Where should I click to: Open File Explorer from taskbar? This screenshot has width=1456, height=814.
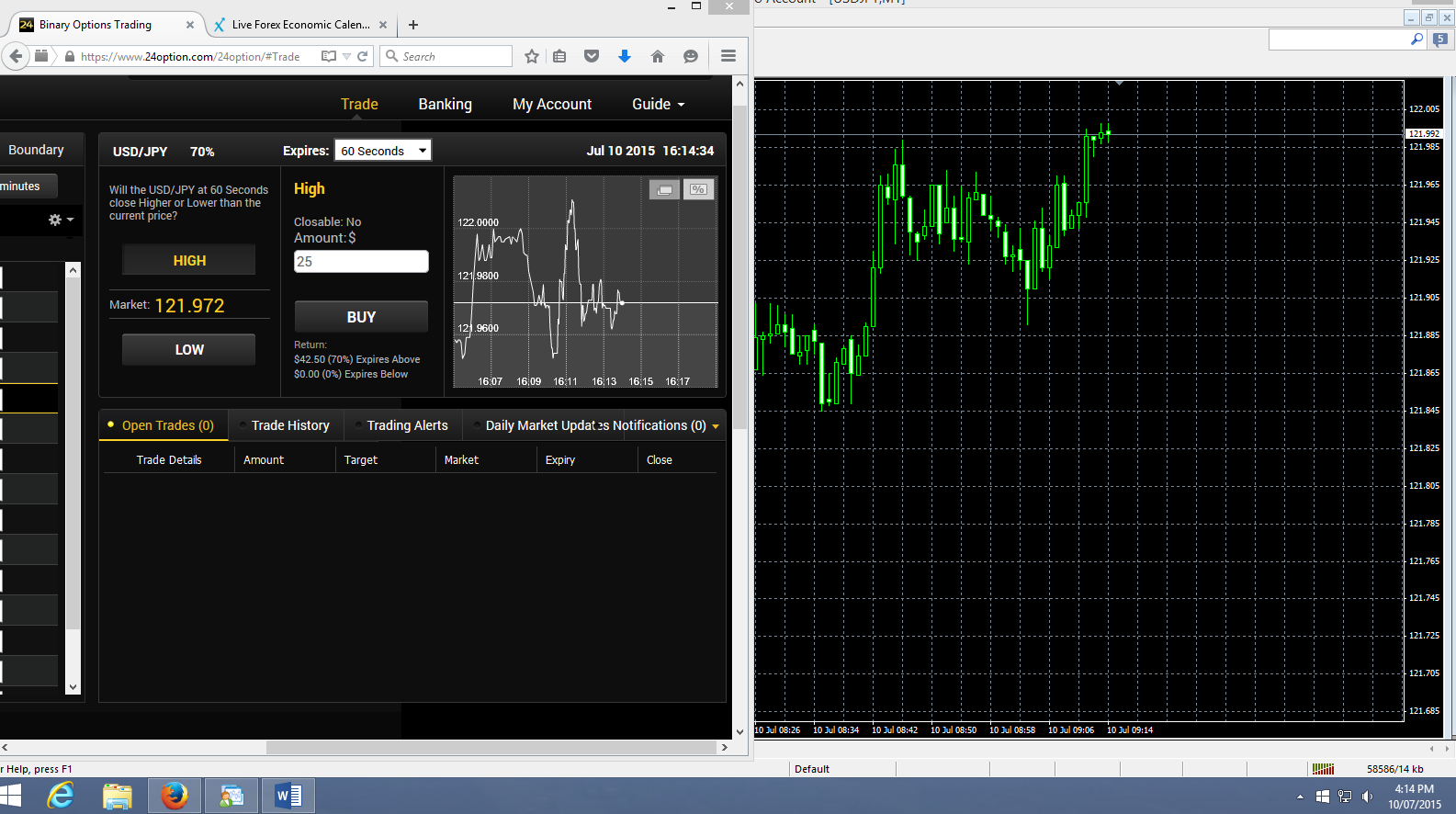click(118, 796)
